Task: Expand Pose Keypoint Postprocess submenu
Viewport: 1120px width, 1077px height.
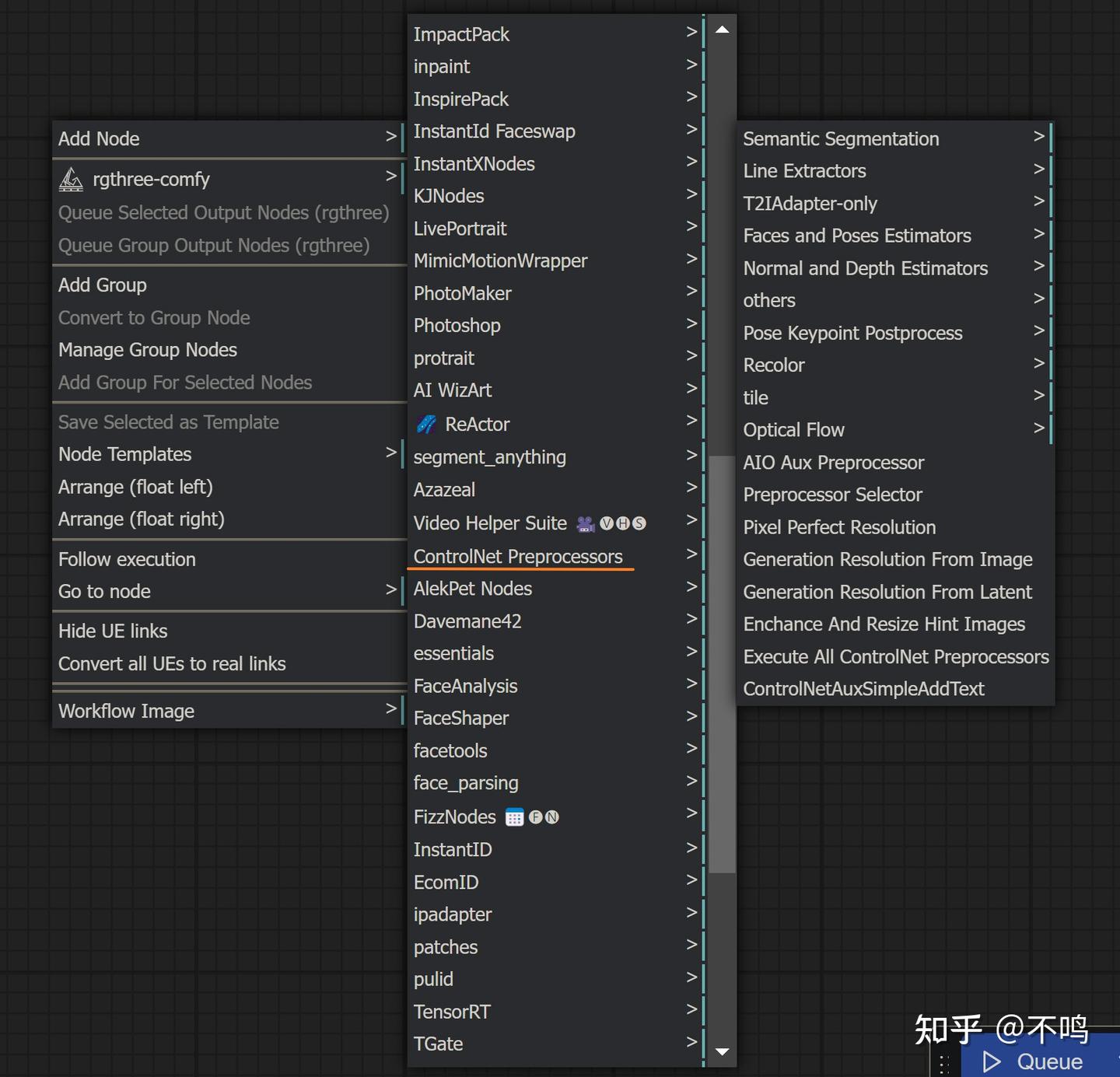Action: (x=895, y=333)
